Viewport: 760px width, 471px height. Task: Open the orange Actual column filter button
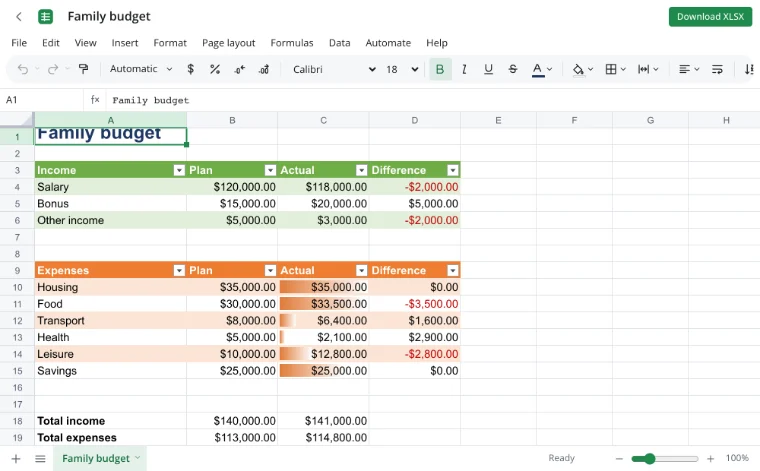[x=362, y=270]
